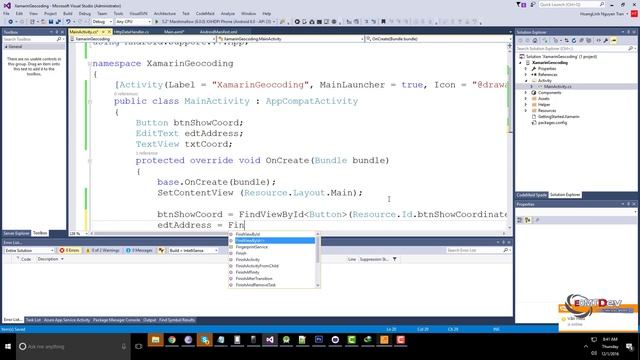
Task: Toggle the 0 Errors filter button
Action: point(69,250)
